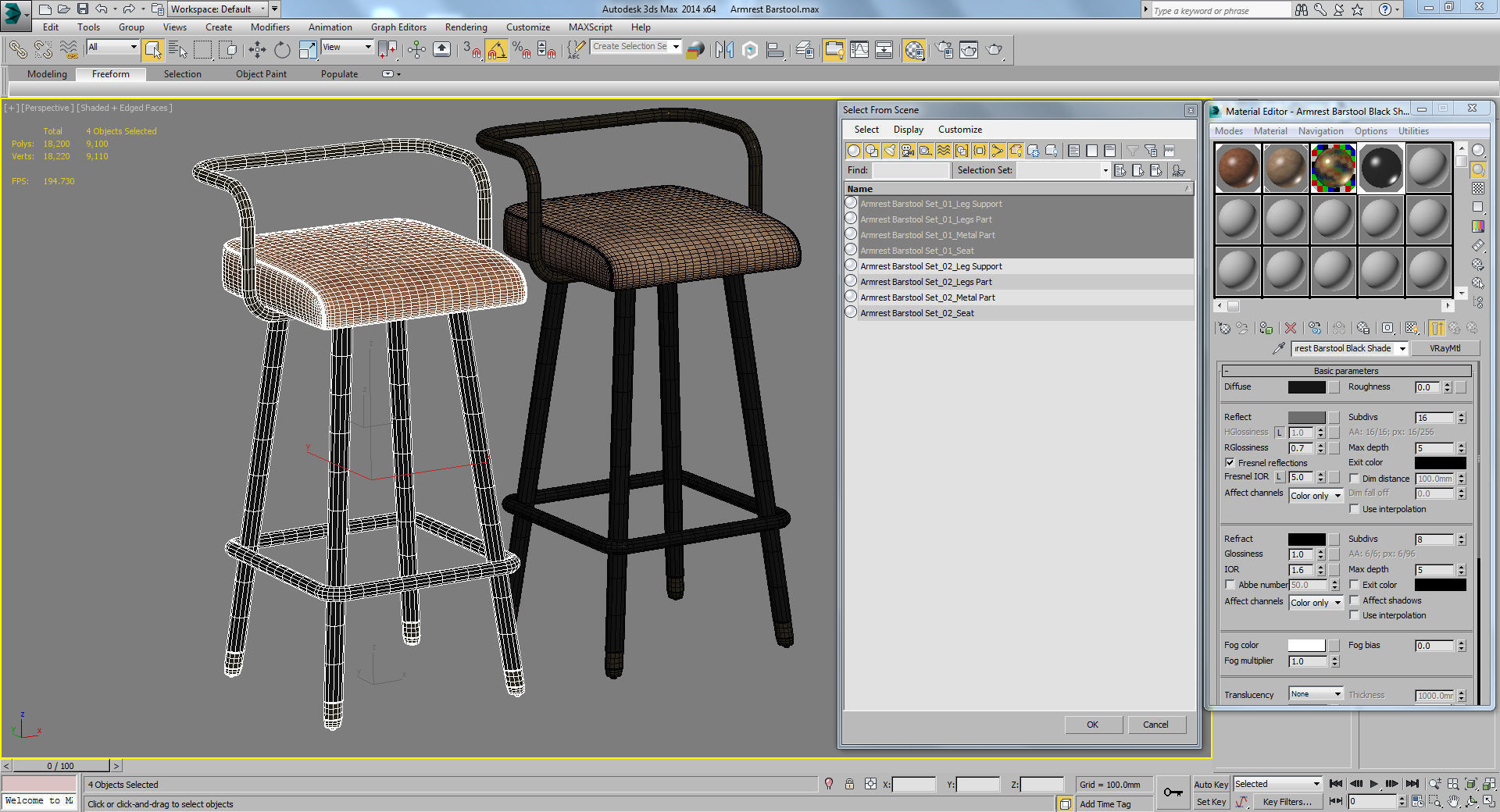
Task: Click Display Cameras filter in Select From Scene
Action: point(907,151)
